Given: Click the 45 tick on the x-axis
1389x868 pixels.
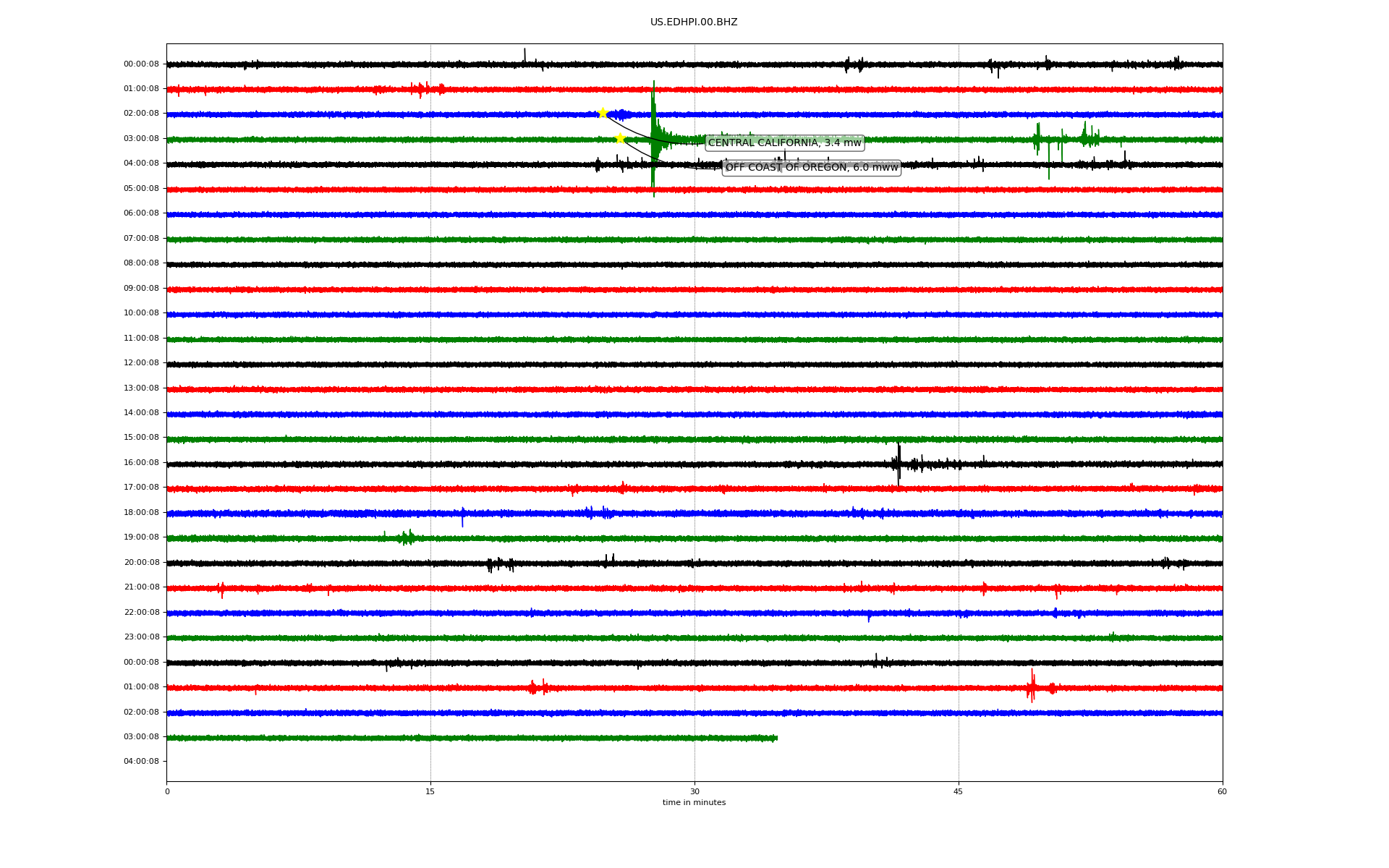Looking at the screenshot, I should pyautogui.click(x=959, y=791).
